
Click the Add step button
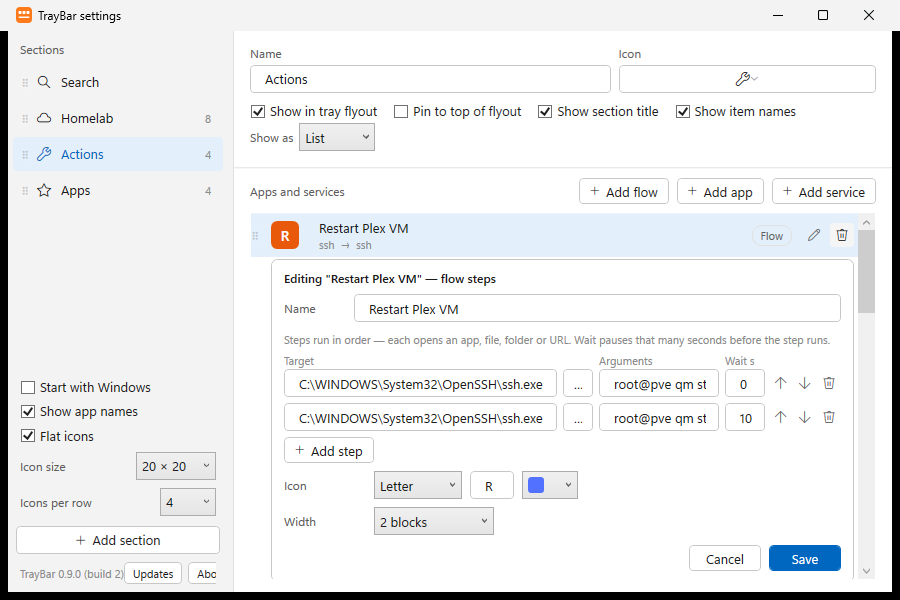tap(329, 451)
